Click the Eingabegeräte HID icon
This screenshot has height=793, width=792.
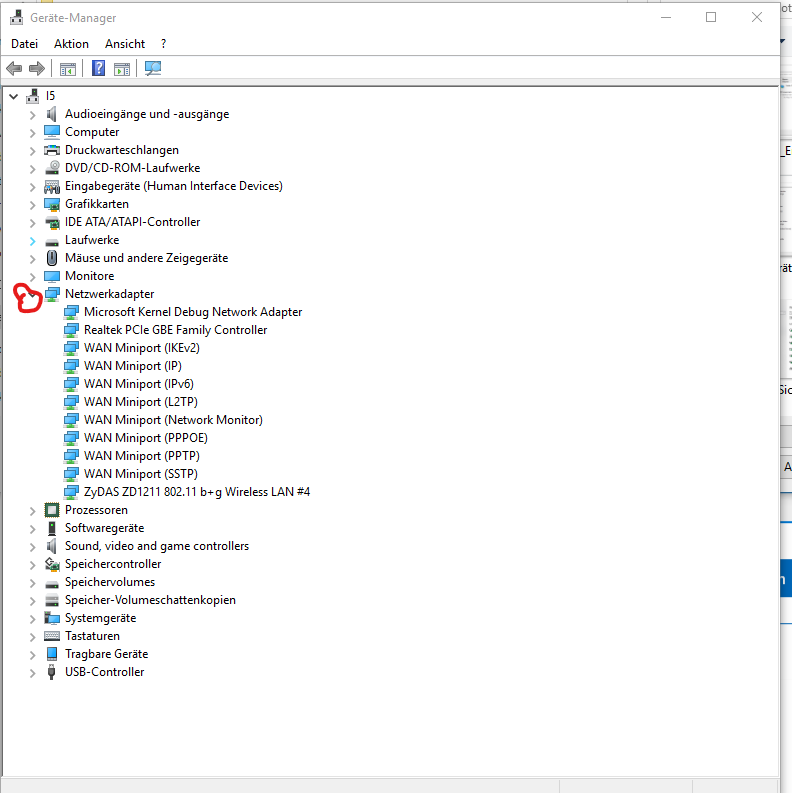coord(52,186)
